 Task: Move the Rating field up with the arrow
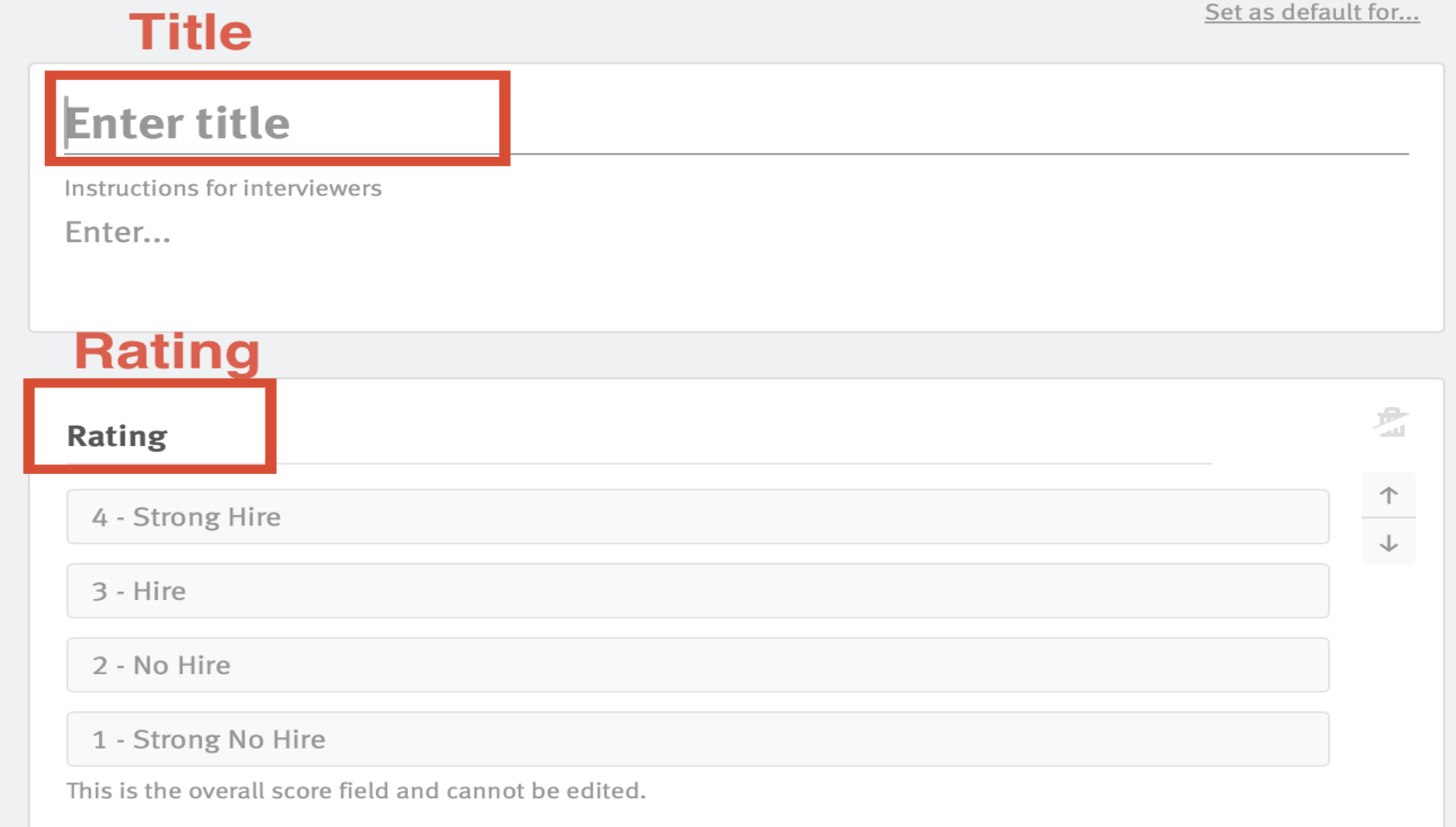click(x=1388, y=494)
